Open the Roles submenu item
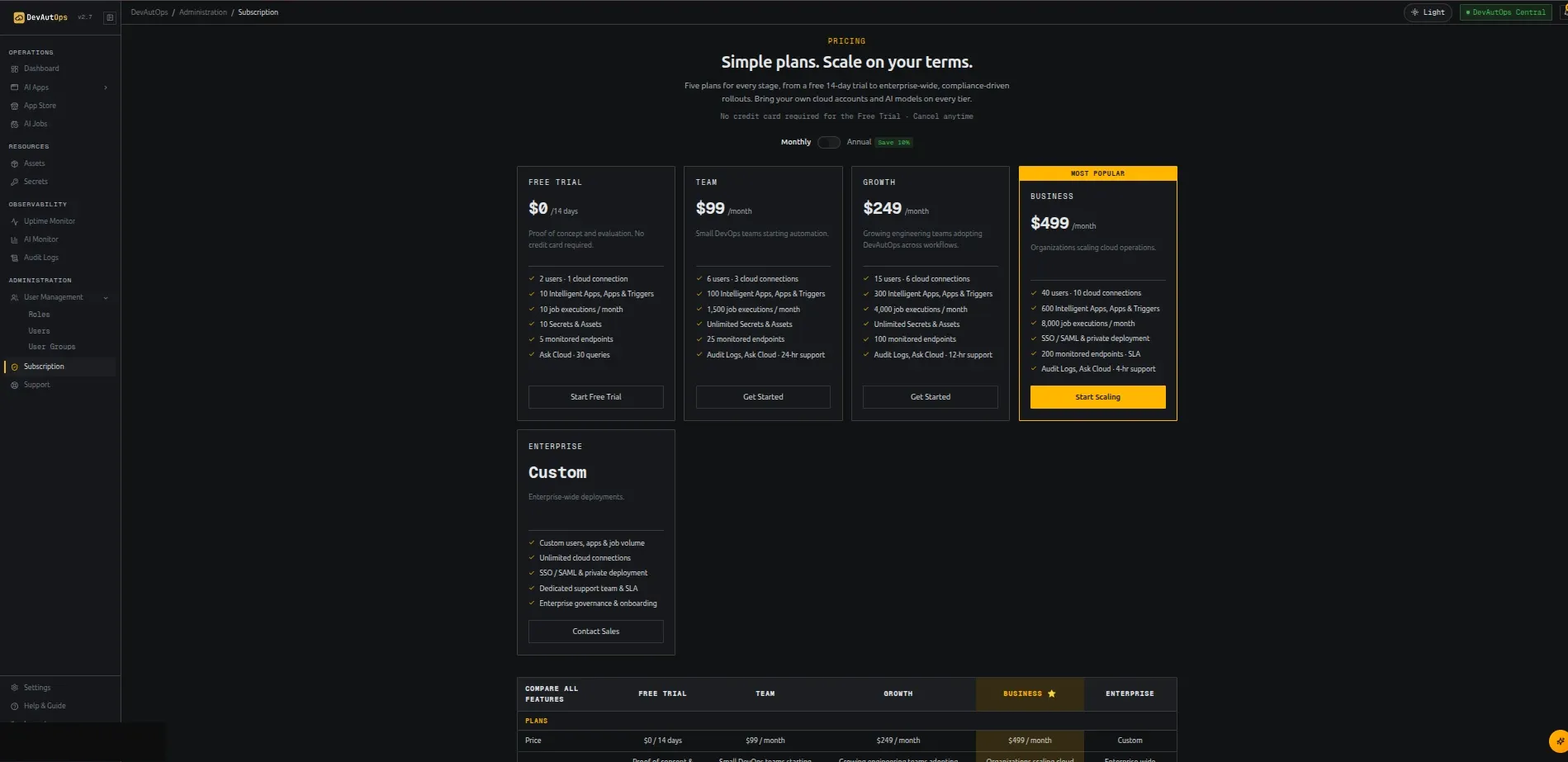Screen dimensions: 1568x762 (x=39, y=315)
